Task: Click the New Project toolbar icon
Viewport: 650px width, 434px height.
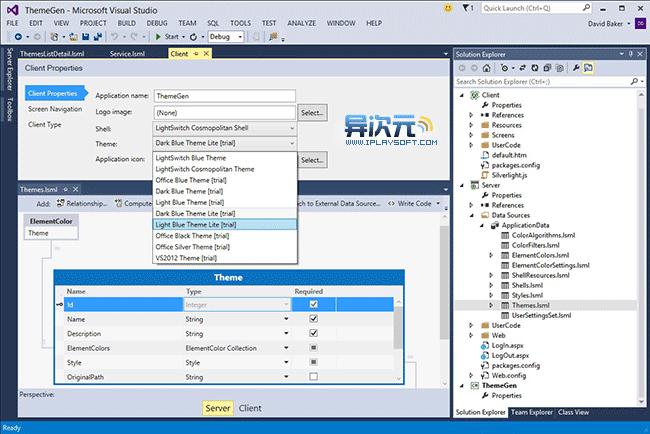Action: pyautogui.click(x=54, y=37)
